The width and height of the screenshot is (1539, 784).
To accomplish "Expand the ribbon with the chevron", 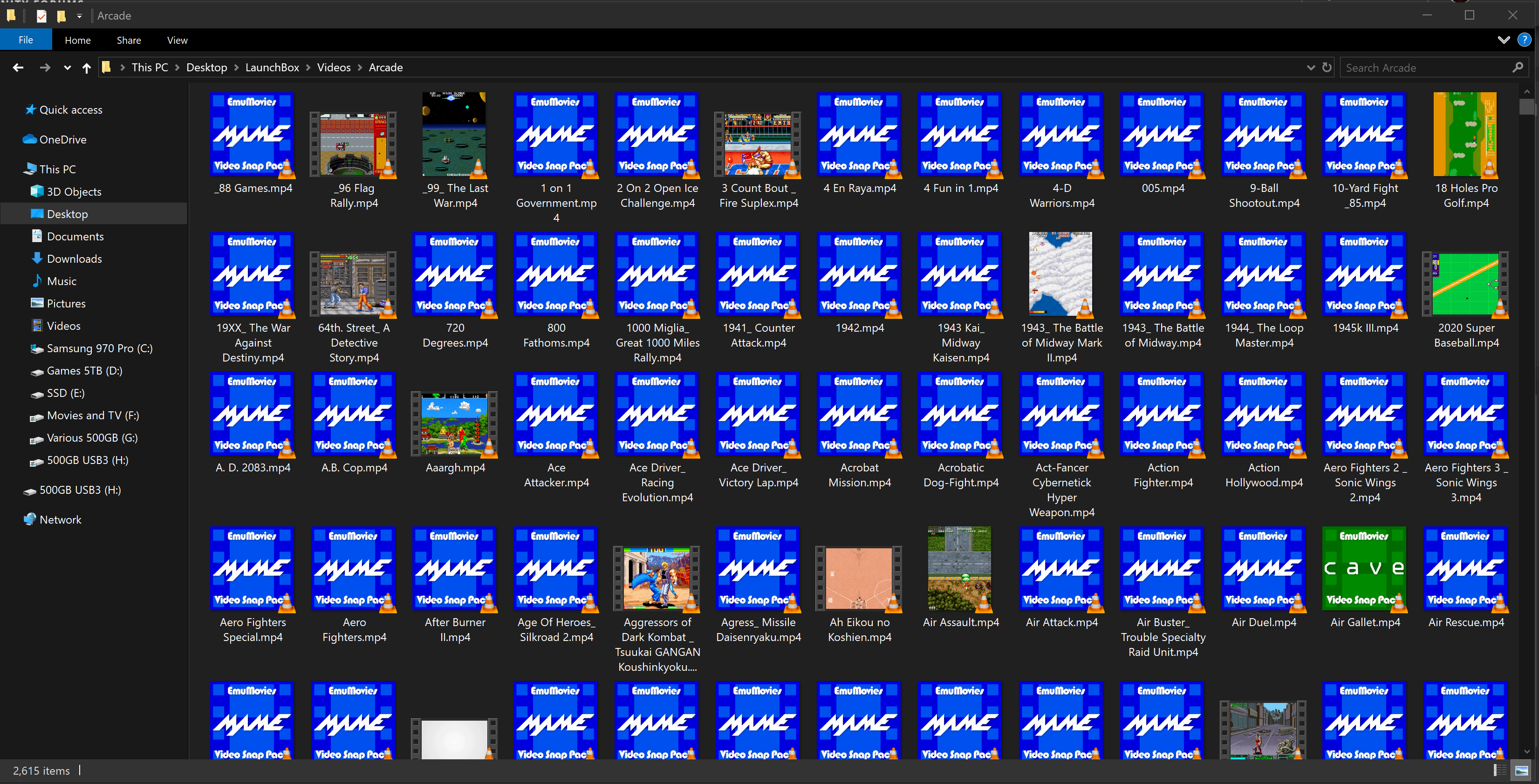I will point(1504,40).
